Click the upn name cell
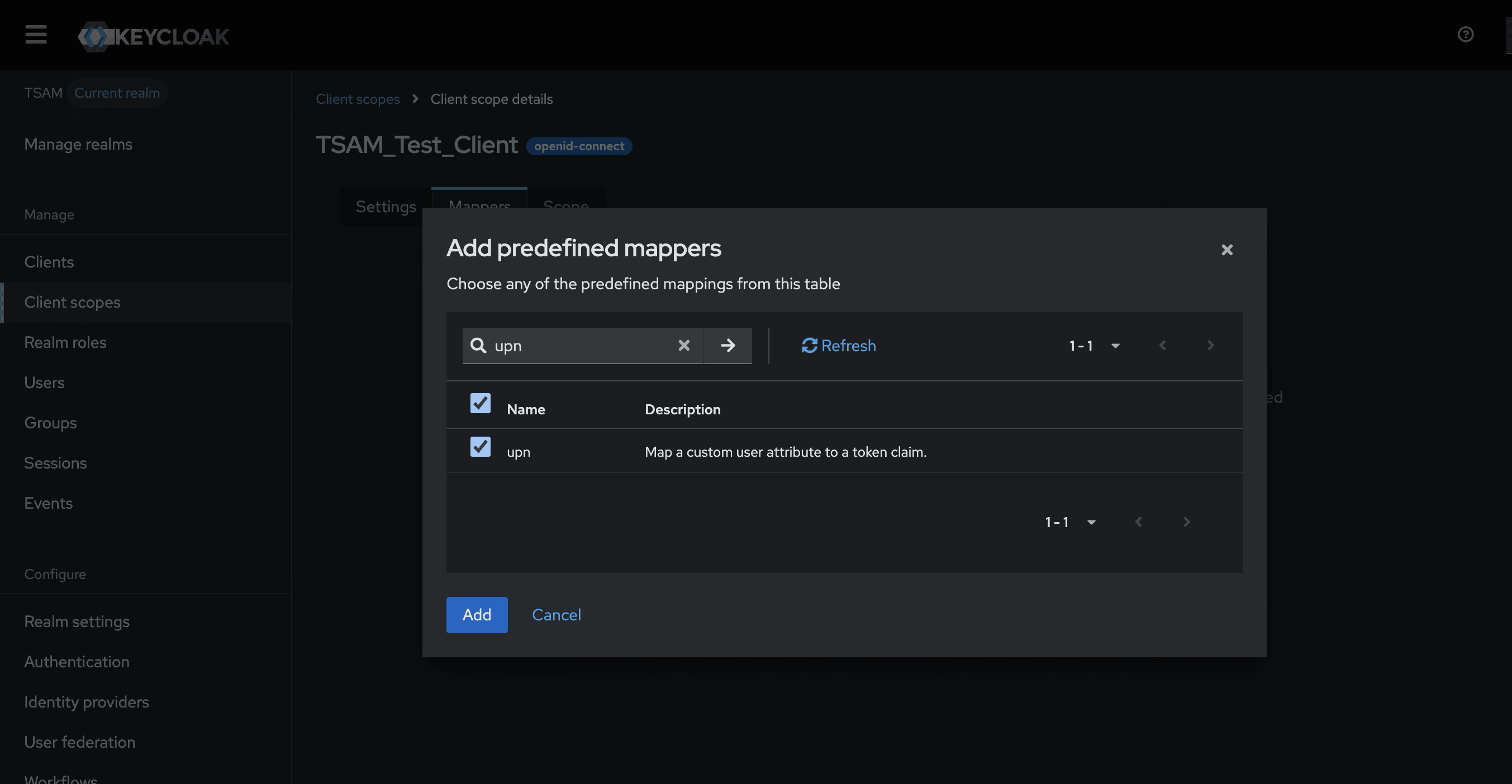 click(519, 452)
